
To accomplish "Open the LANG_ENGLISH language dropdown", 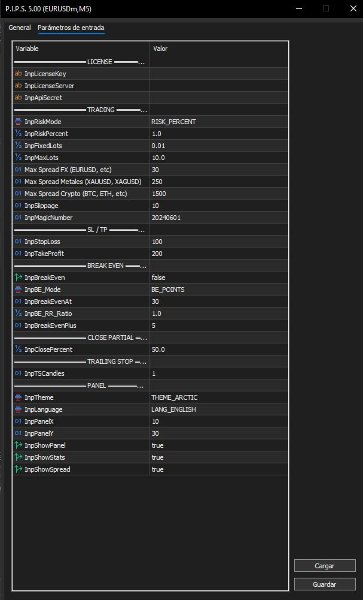I will tap(218, 409).
